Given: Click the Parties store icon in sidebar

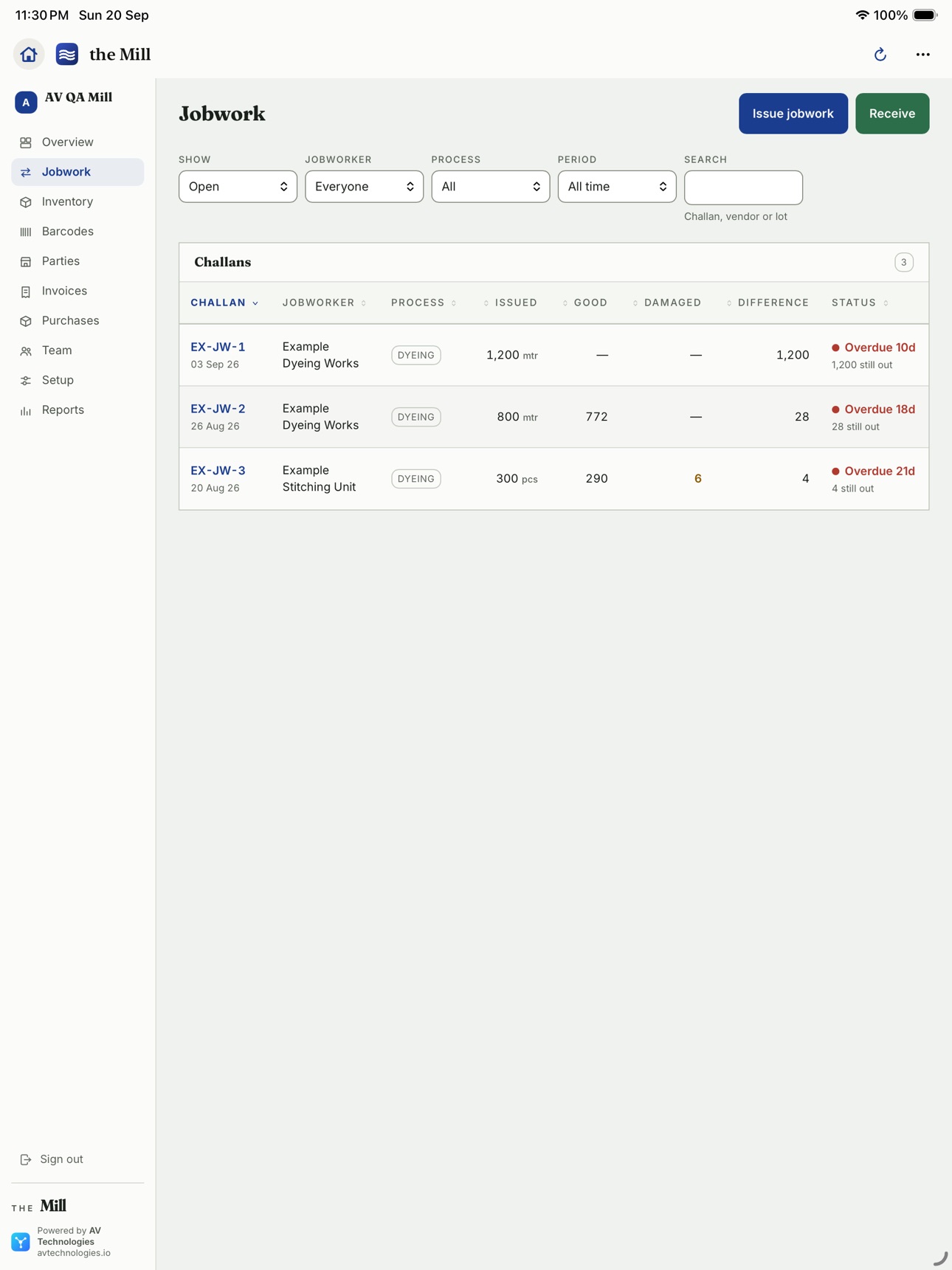Looking at the screenshot, I should 26,261.
